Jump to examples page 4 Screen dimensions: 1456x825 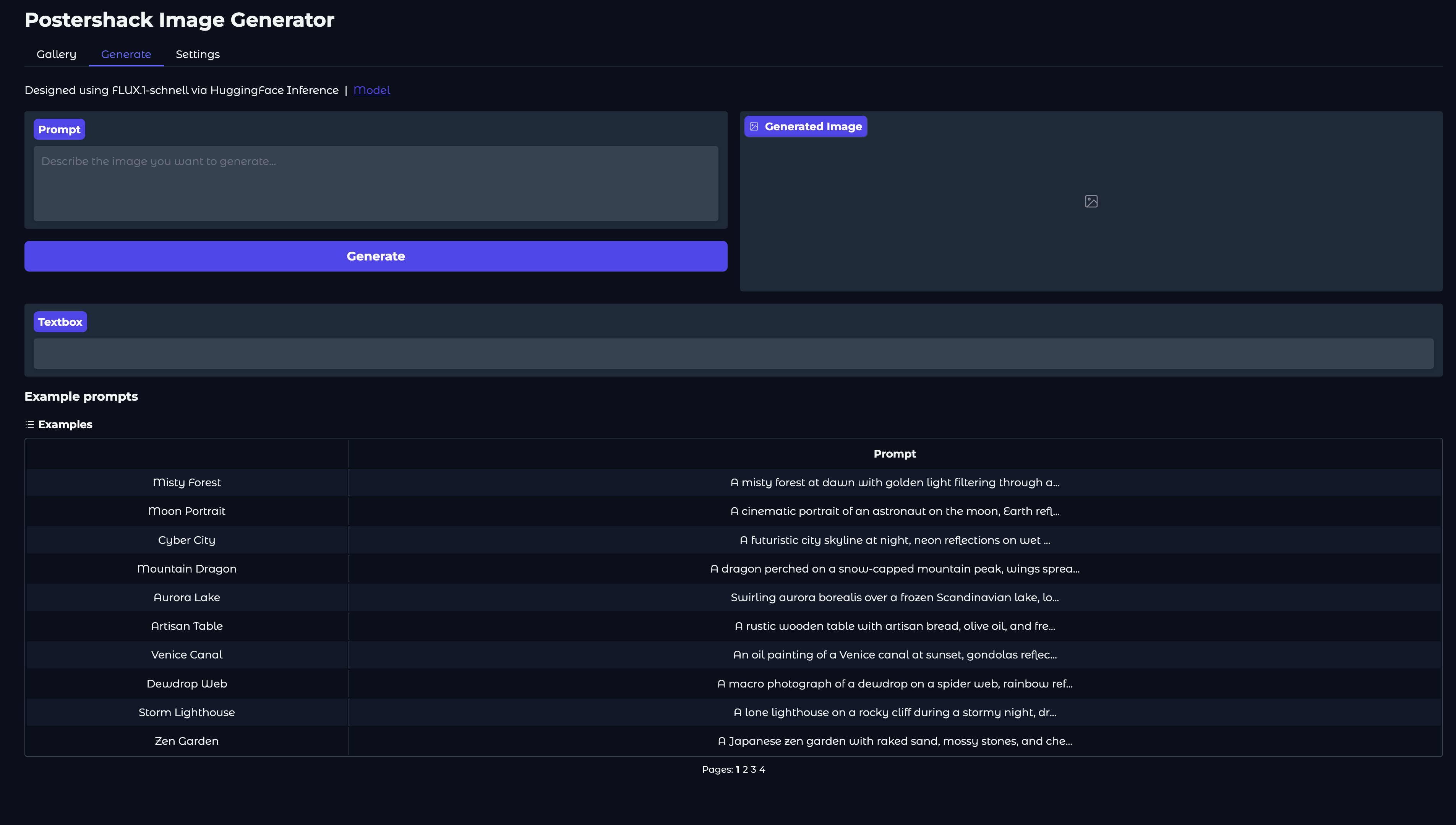tap(762, 770)
